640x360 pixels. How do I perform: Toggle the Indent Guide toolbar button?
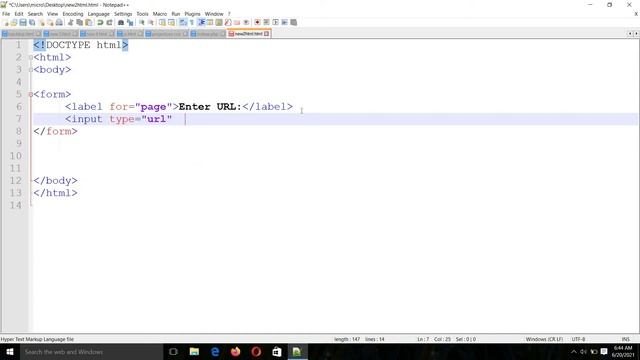(x=201, y=22)
